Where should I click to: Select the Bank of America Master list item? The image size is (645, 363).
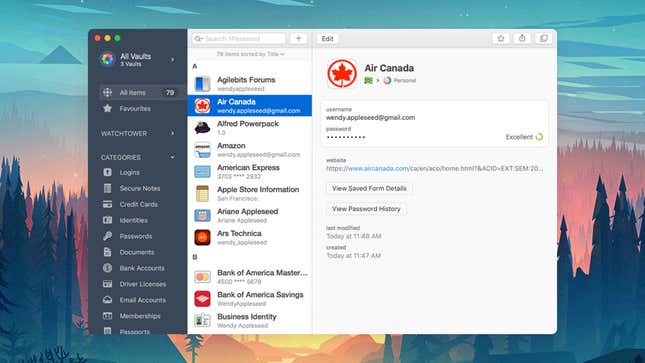[x=250, y=277]
